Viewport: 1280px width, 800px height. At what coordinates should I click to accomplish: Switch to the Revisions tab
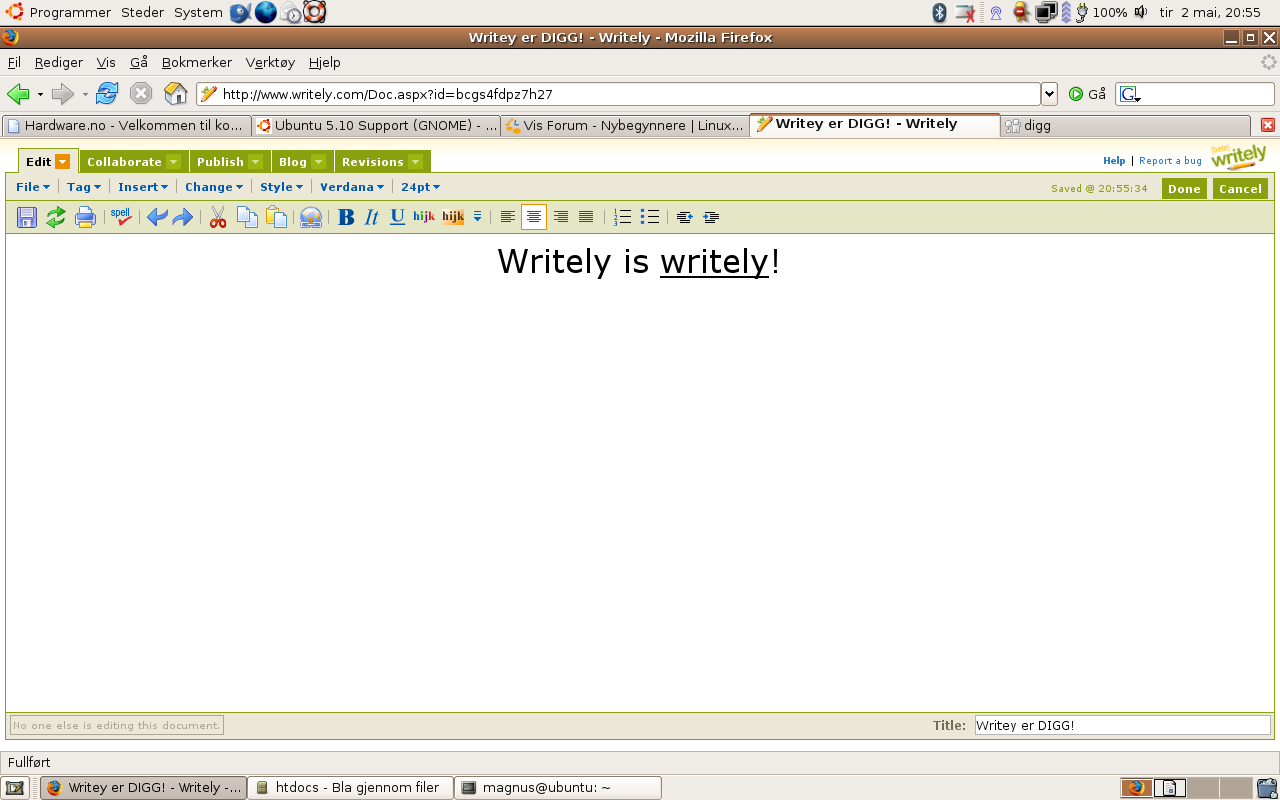coord(382,162)
